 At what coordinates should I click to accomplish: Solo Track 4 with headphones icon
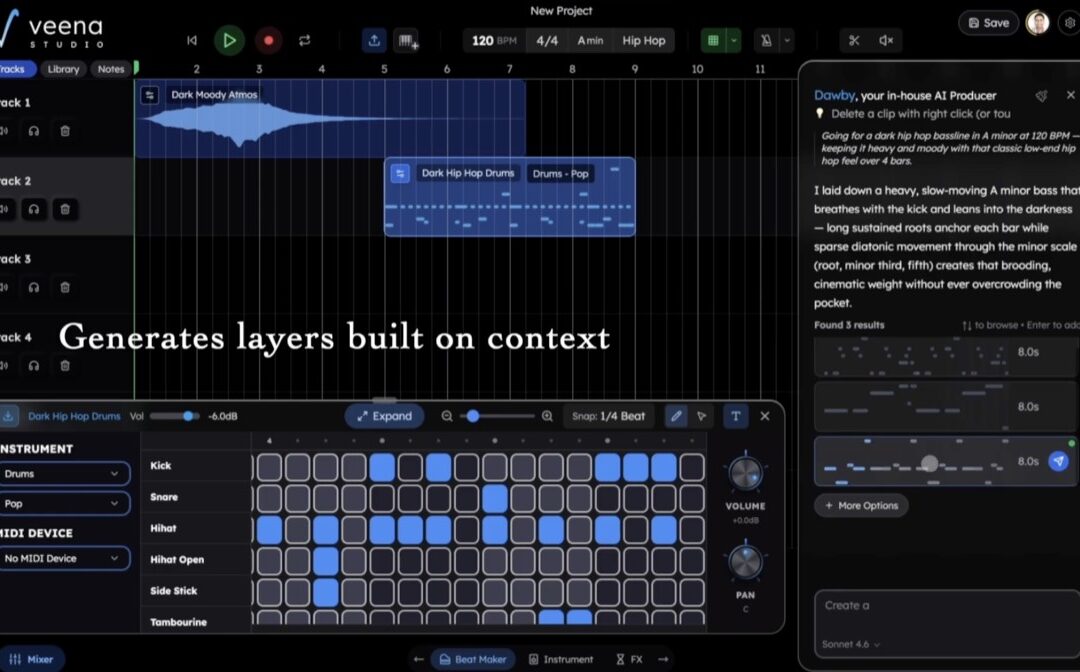[34, 366]
